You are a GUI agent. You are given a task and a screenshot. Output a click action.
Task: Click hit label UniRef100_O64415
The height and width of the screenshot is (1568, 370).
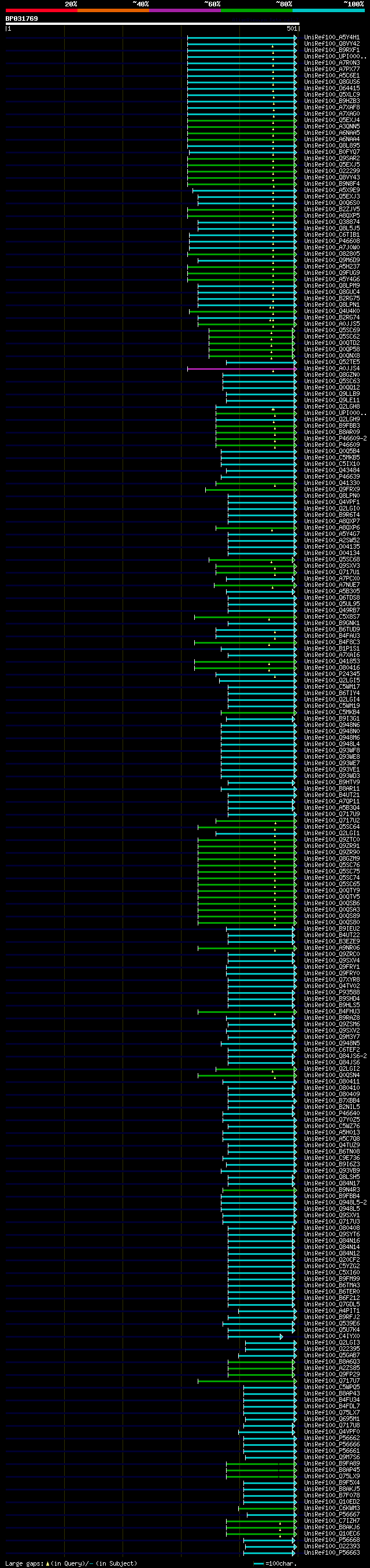[x=332, y=89]
